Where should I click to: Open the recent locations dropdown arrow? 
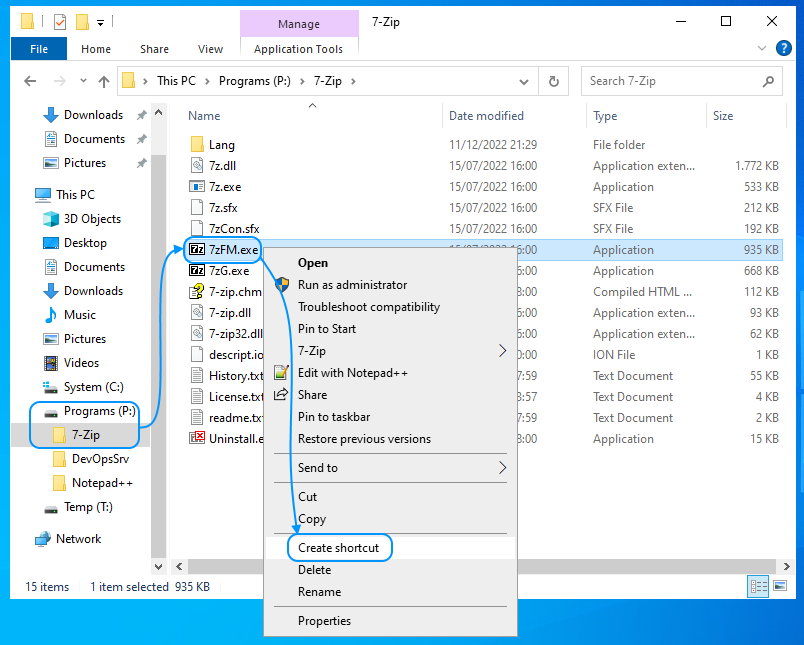83,81
